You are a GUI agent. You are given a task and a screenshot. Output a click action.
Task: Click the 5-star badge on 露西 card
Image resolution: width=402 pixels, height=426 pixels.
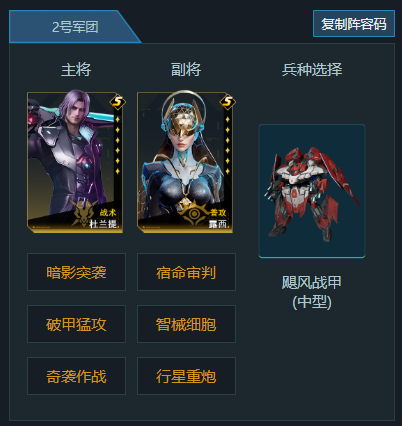pyautogui.click(x=228, y=102)
